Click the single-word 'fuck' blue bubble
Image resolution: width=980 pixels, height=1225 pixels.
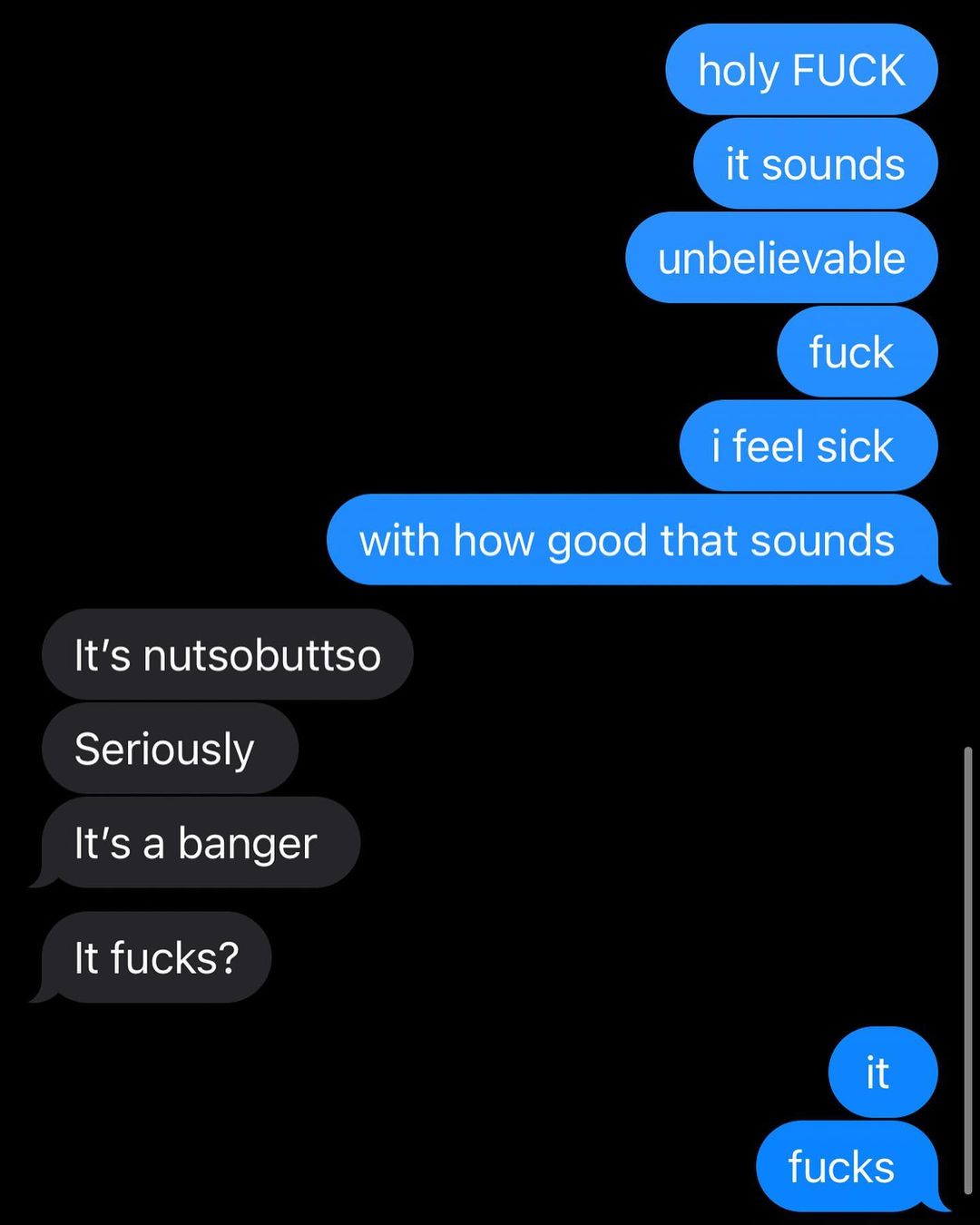coord(857,352)
